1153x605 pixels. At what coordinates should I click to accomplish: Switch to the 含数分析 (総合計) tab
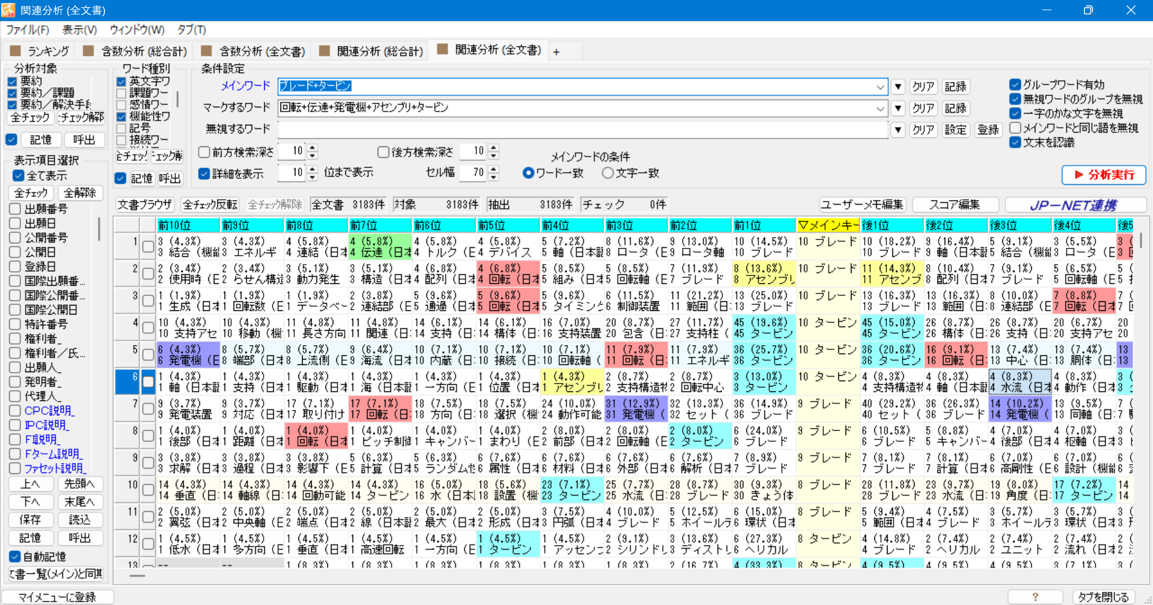point(136,51)
